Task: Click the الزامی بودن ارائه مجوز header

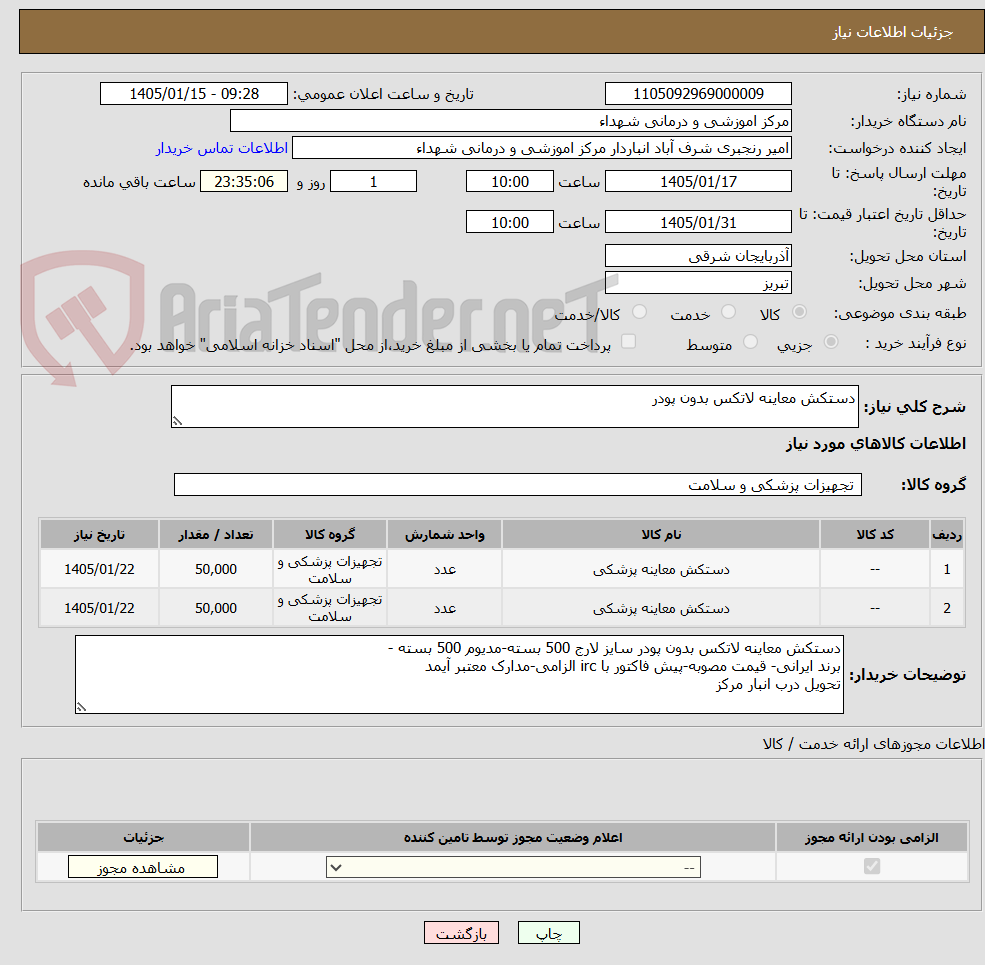Action: (871, 837)
